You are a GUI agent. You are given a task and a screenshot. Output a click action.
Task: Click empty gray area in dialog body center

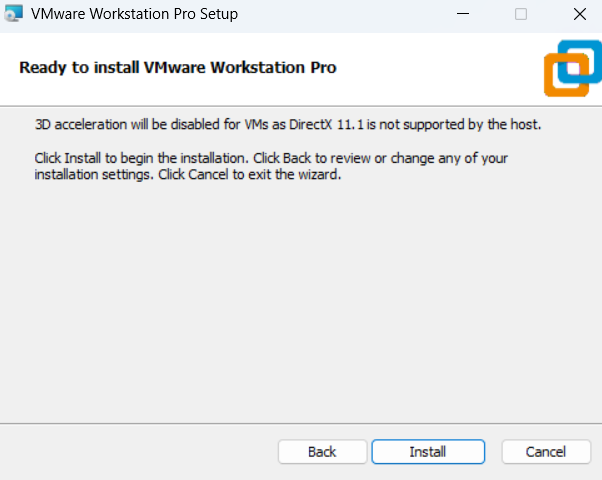(300, 300)
